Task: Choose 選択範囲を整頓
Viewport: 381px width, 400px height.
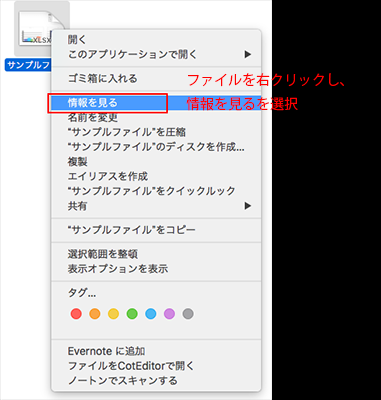Action: click(x=156, y=254)
